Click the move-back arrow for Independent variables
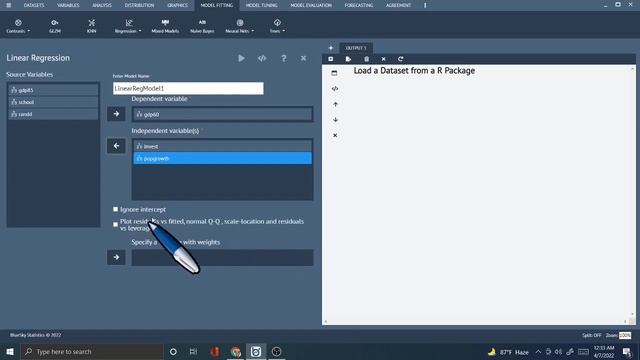The height and width of the screenshot is (360, 640). pos(116,146)
